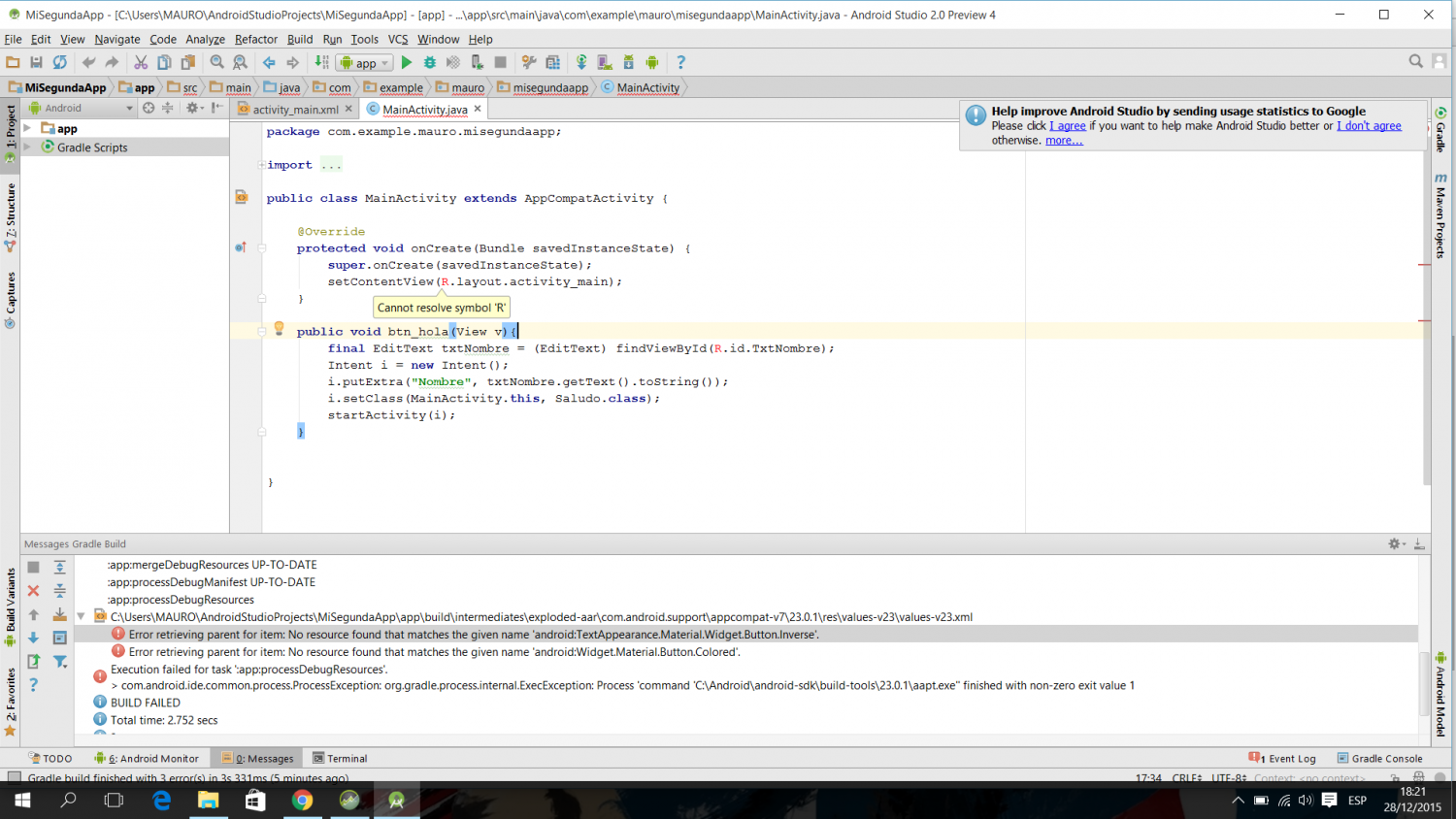The width and height of the screenshot is (1456, 819).
Task: Collapse the onCreate method fold marker
Action: [262, 248]
